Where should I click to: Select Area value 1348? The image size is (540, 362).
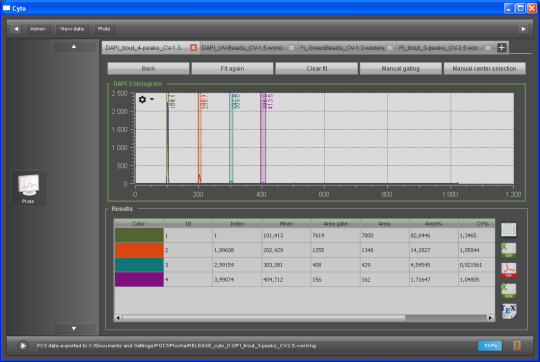point(384,250)
